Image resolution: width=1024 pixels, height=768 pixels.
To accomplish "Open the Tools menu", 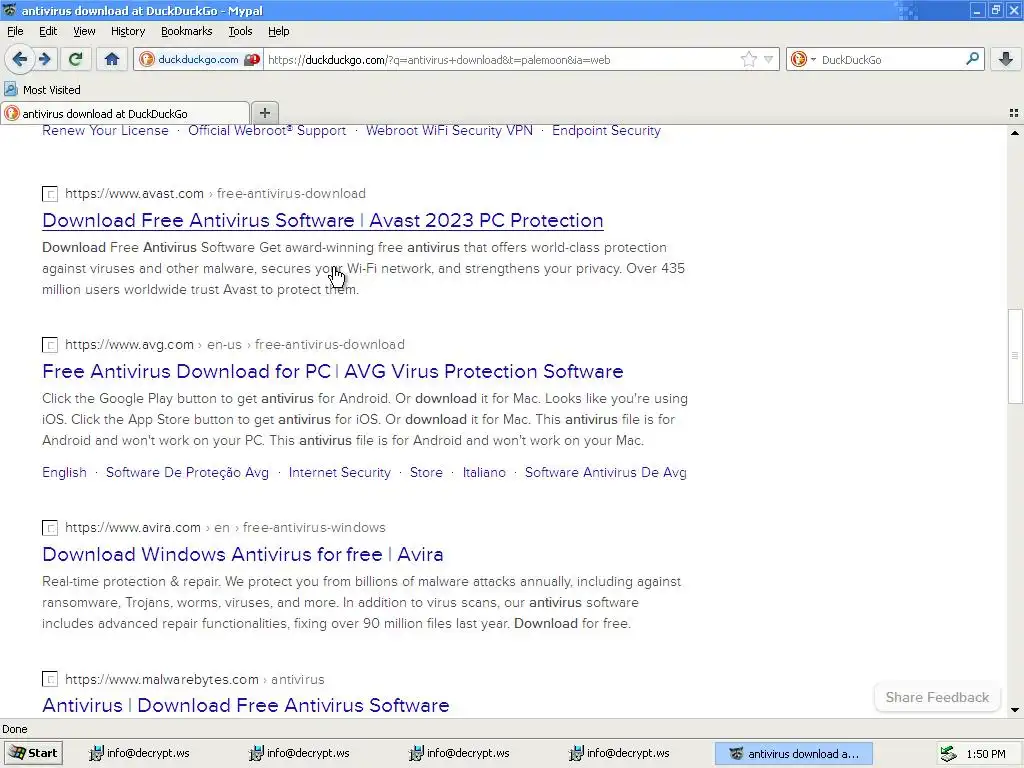I will [240, 31].
